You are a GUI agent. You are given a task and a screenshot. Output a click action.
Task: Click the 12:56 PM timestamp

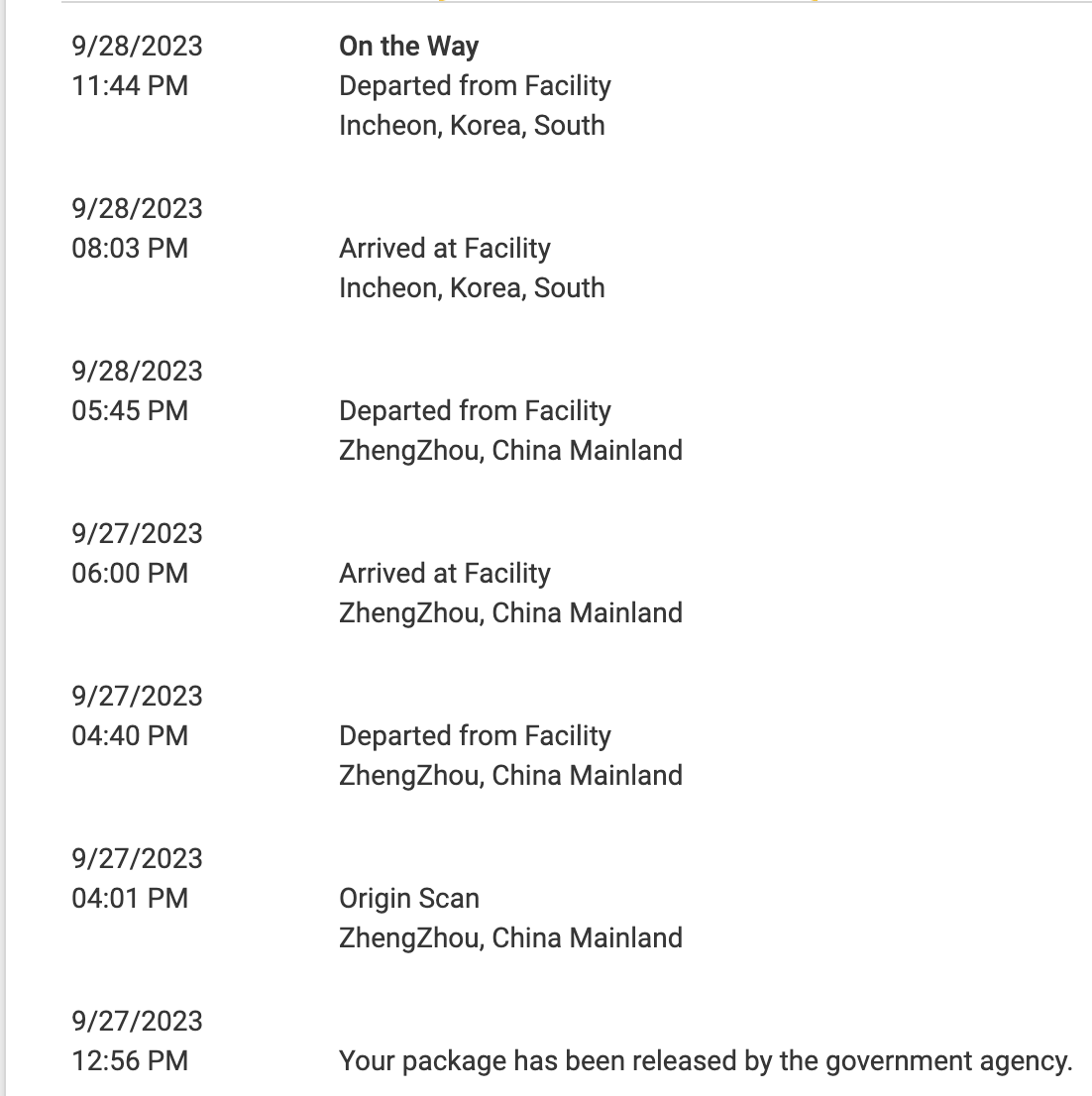(130, 1061)
